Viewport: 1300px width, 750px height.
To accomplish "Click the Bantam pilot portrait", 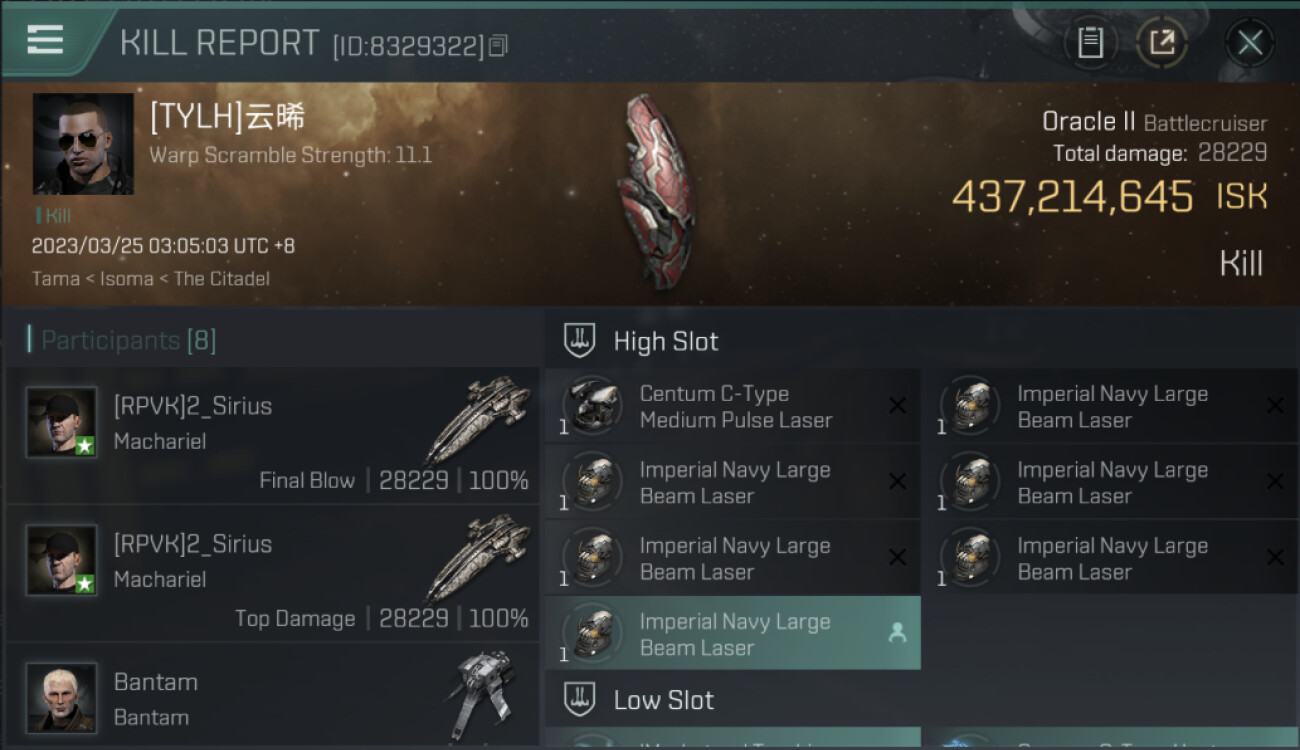I will point(62,697).
